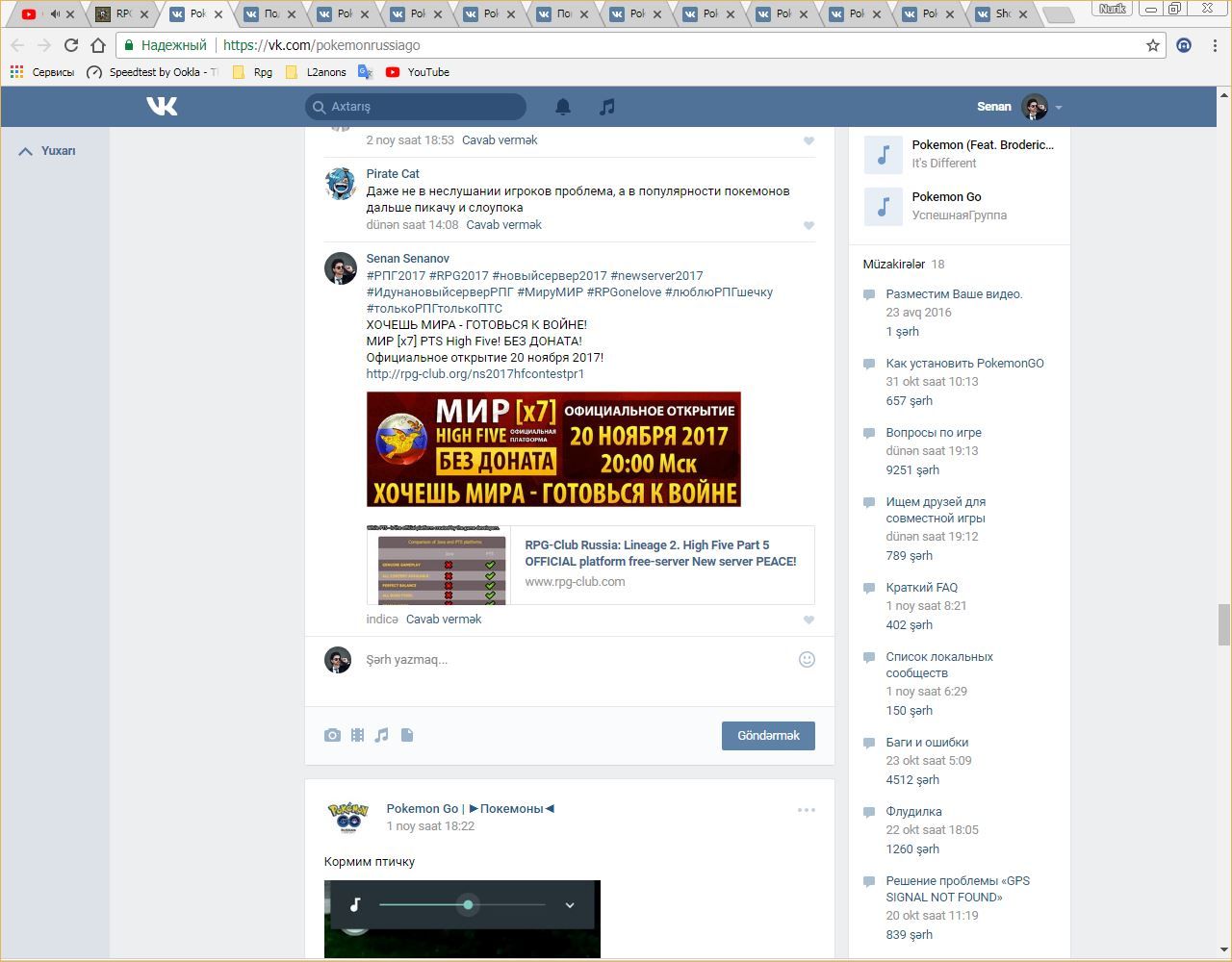The height and width of the screenshot is (962, 1232).
Task: Like Pirate Cat's comment
Action: click(808, 225)
